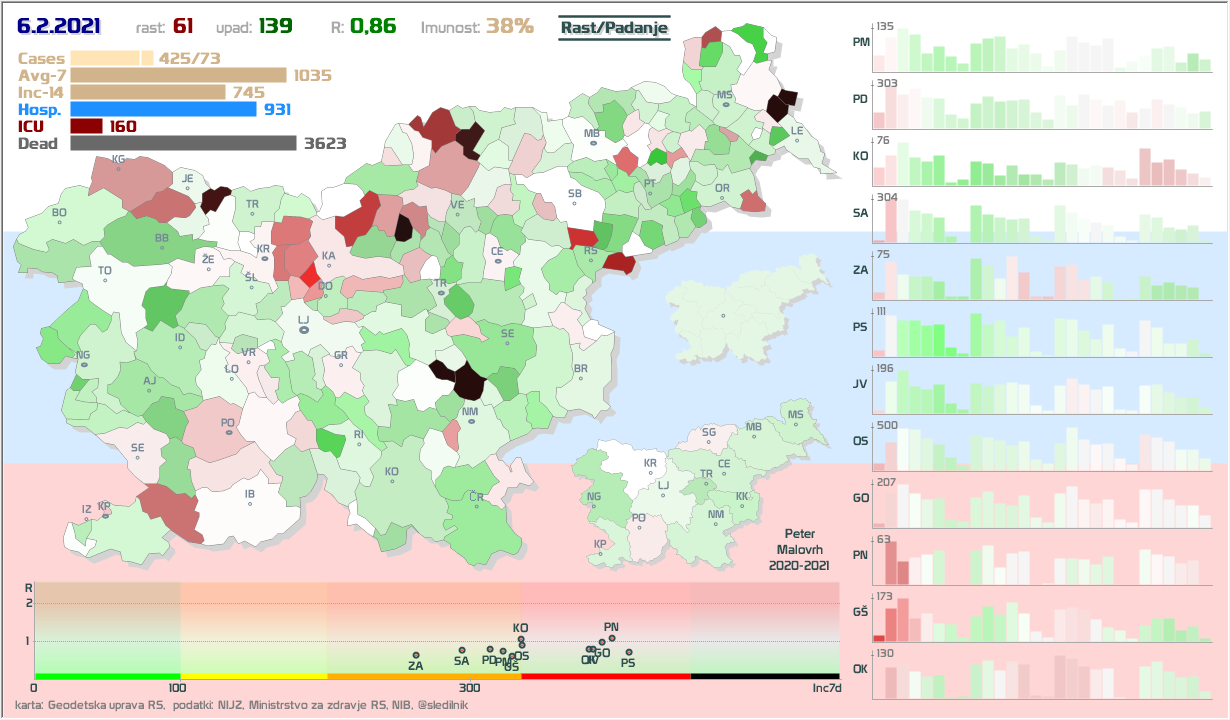The width and height of the screenshot is (1230, 720).
Task: Select the blue Hosp. bar
Action: [x=163, y=109]
